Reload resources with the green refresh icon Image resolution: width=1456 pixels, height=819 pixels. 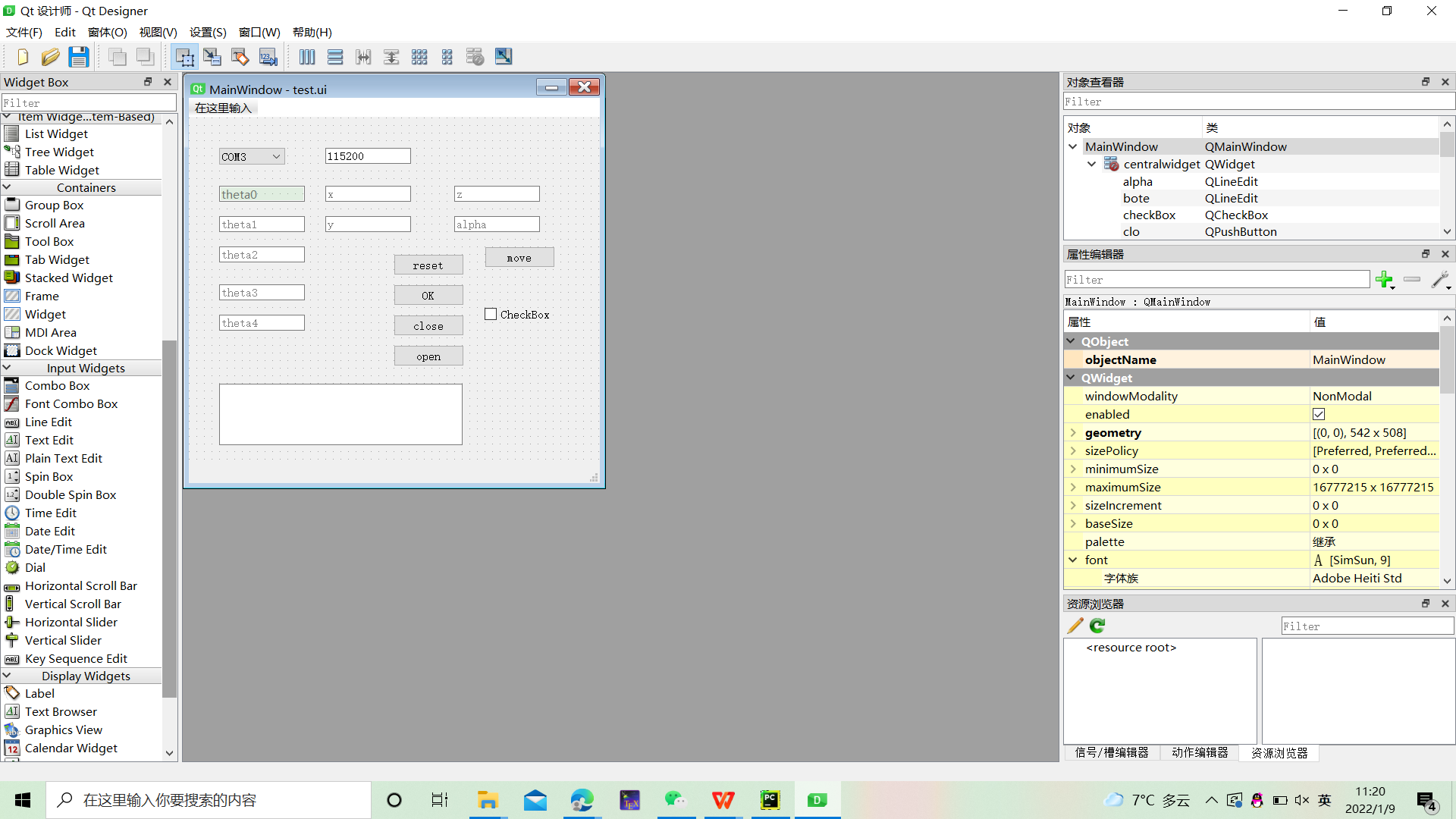(x=1097, y=626)
